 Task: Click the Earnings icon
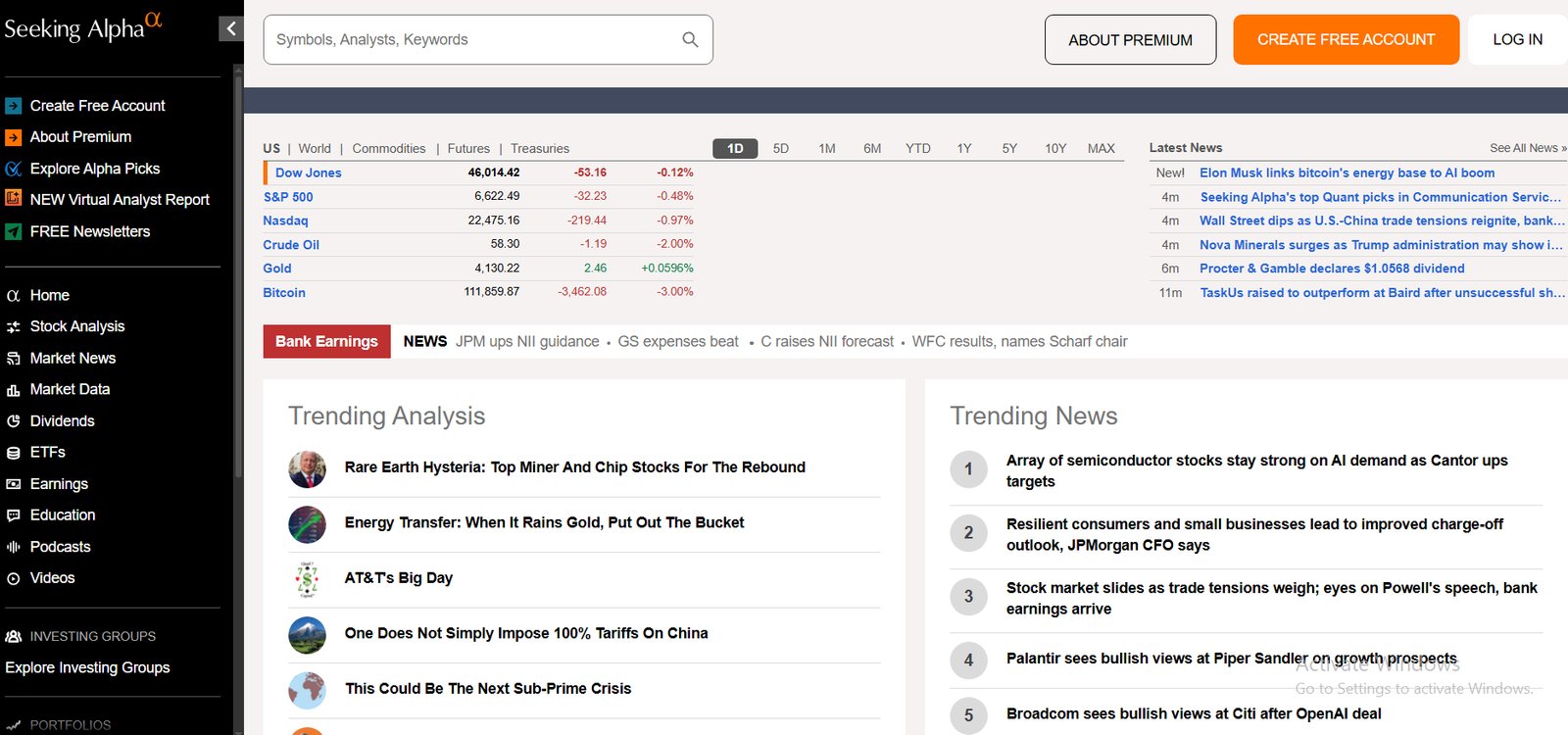(14, 484)
